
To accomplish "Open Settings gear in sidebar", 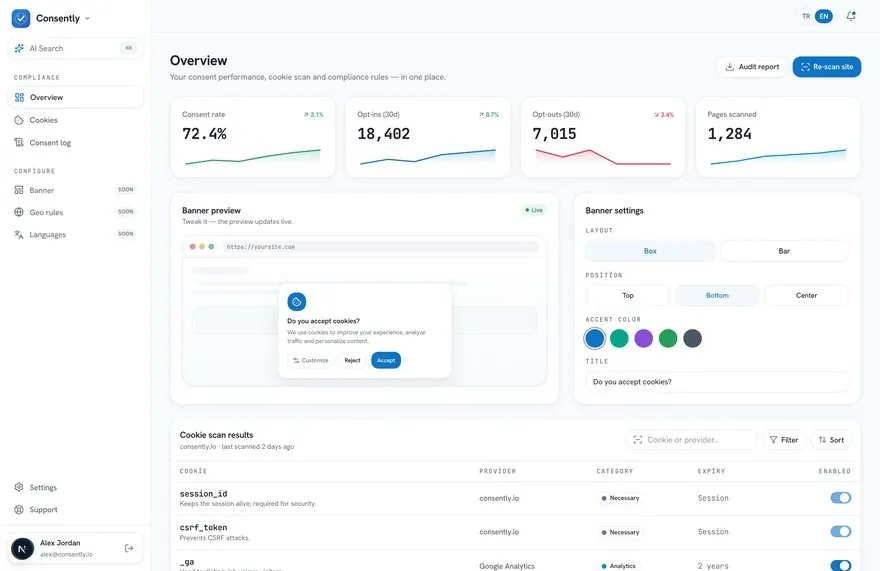I will [19, 487].
